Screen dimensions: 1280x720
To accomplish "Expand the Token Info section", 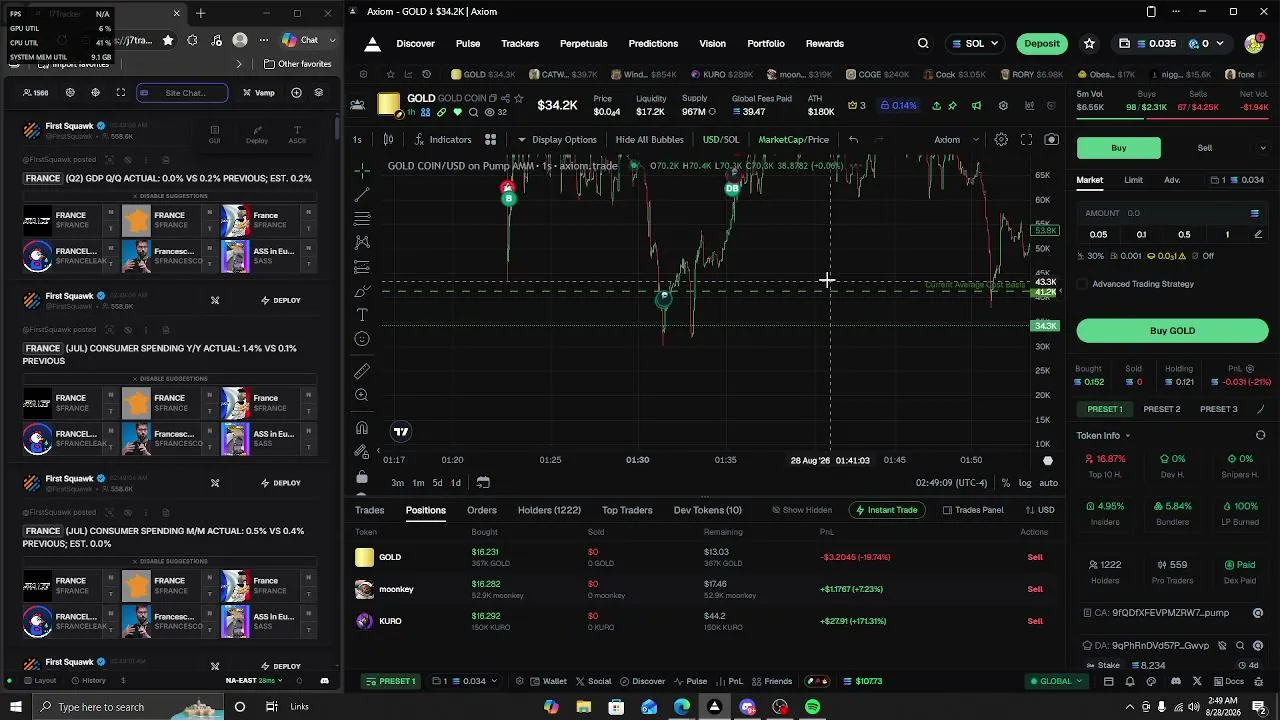I will pos(1104,436).
